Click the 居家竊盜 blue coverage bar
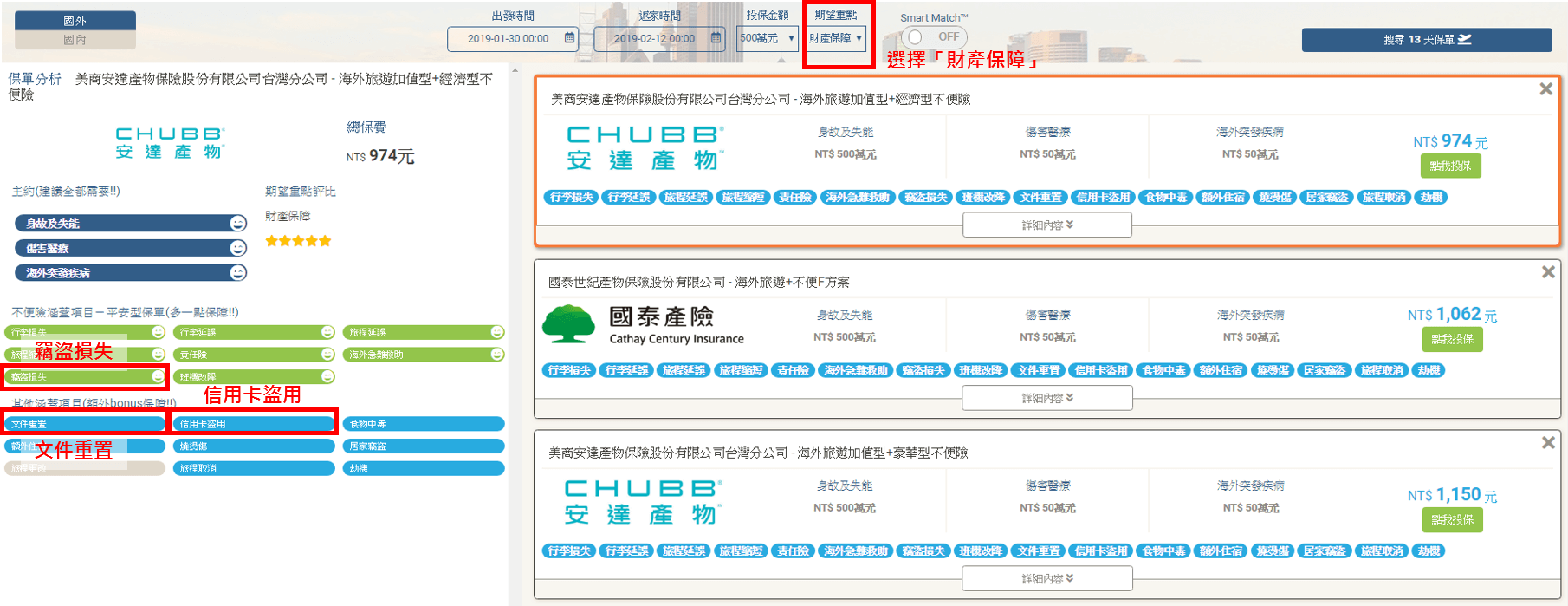Image resolution: width=1568 pixels, height=606 pixels. pos(424,446)
